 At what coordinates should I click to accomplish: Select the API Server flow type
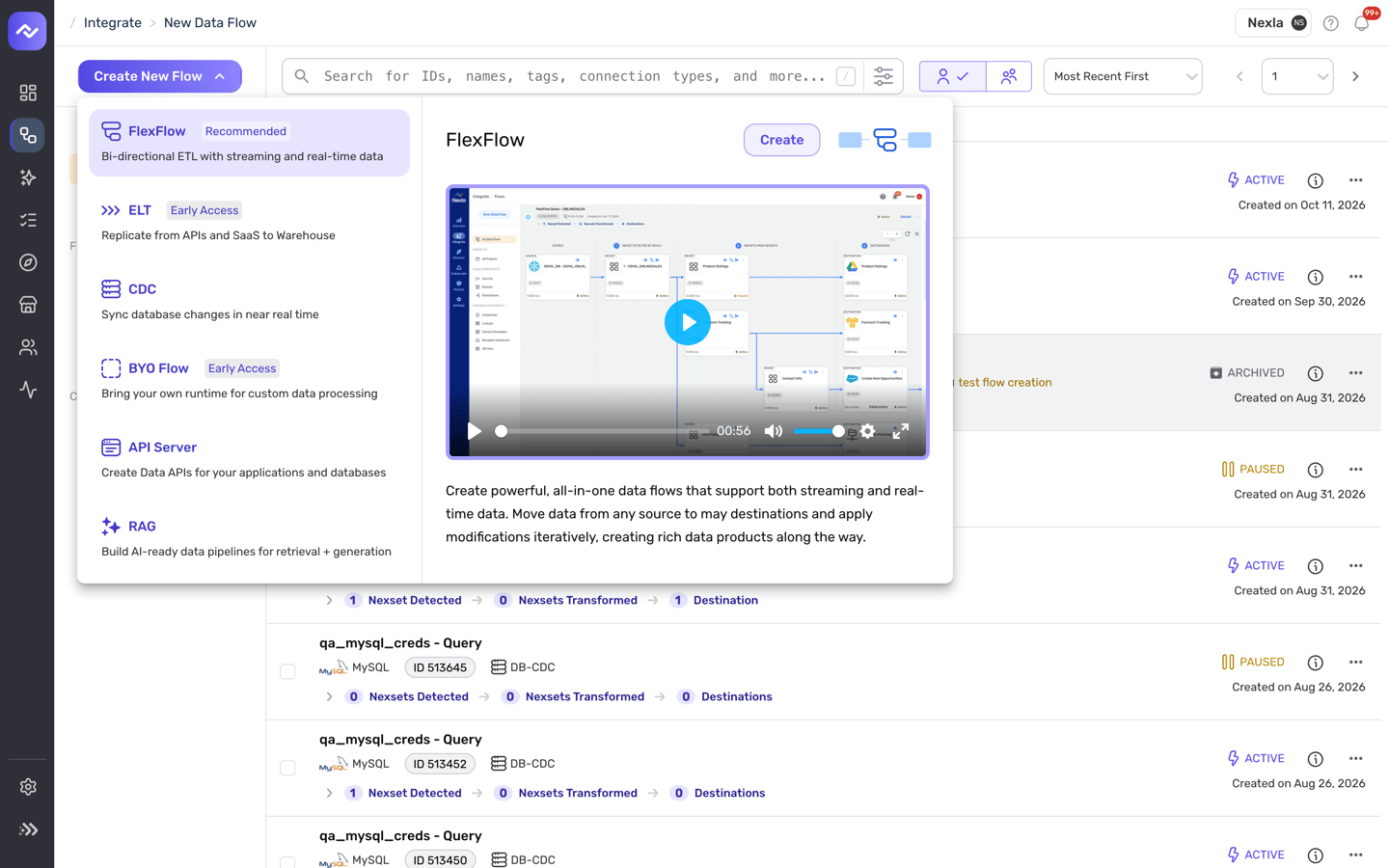(x=249, y=459)
